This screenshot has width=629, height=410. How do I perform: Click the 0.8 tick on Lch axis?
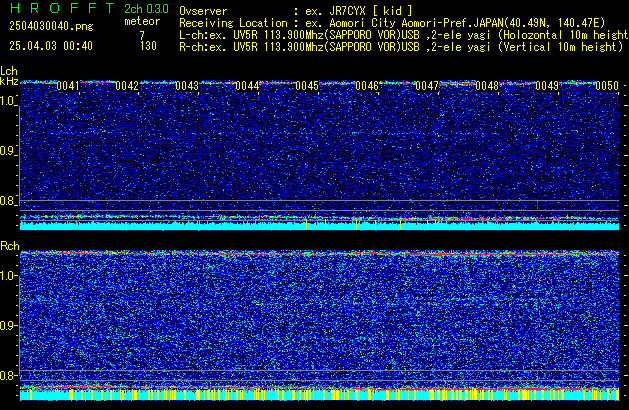(8, 201)
